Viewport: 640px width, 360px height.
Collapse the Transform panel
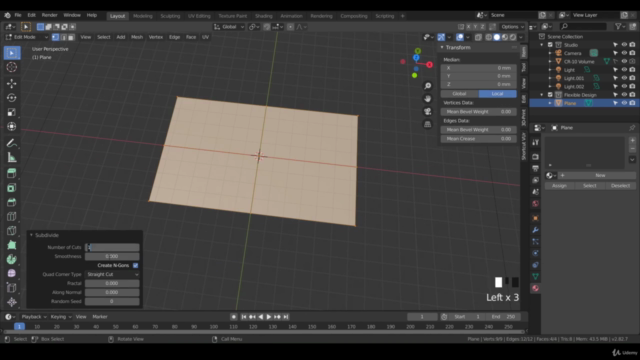[x=442, y=47]
